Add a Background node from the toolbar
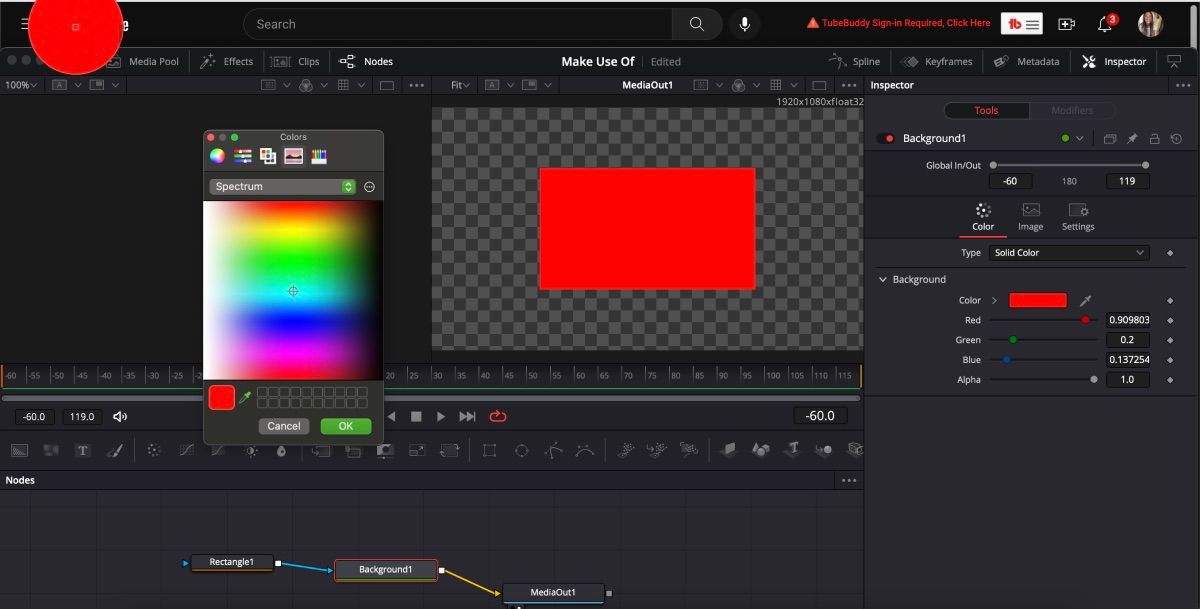The image size is (1200, 609). [18, 450]
